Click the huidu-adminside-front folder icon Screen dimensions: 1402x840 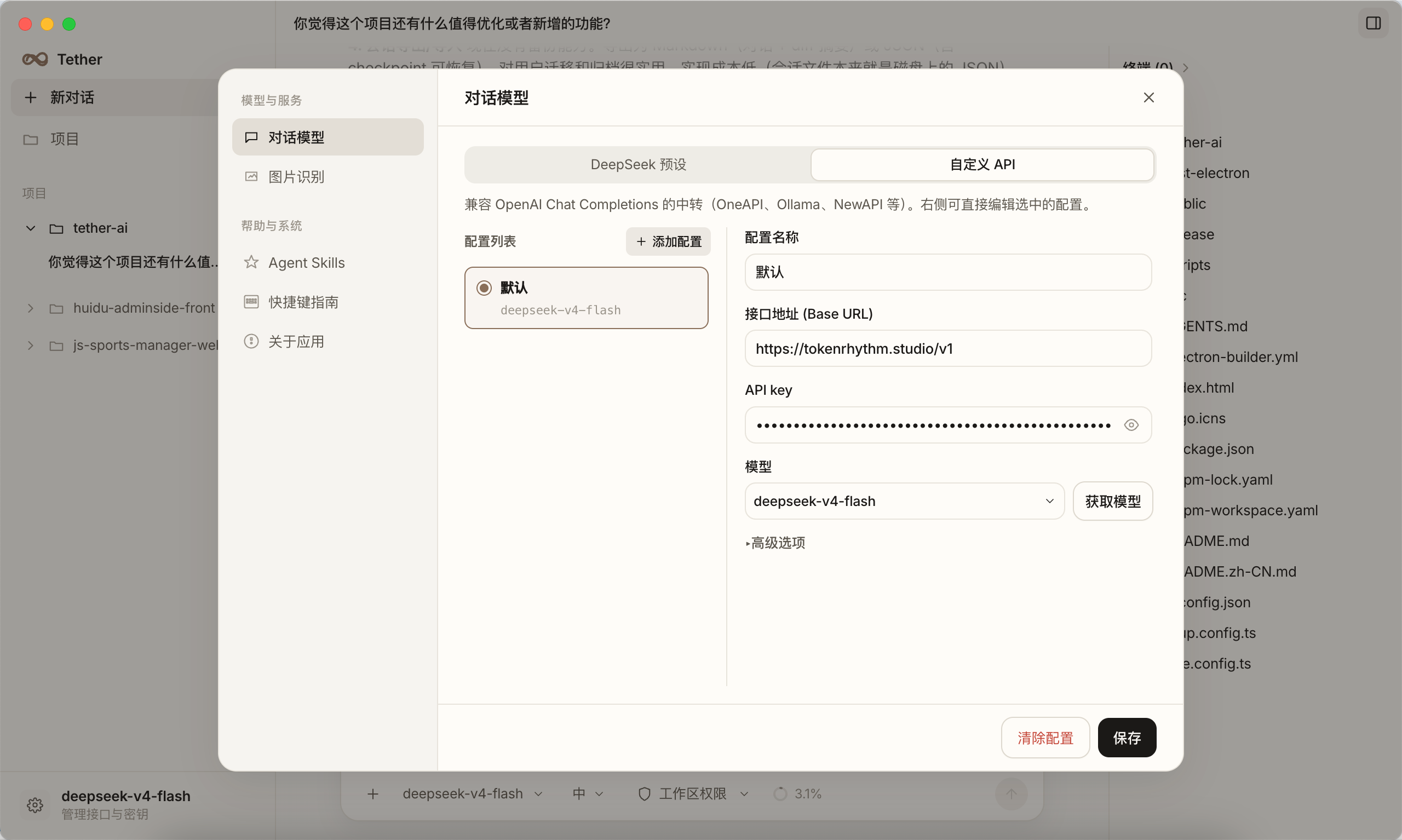tap(56, 308)
